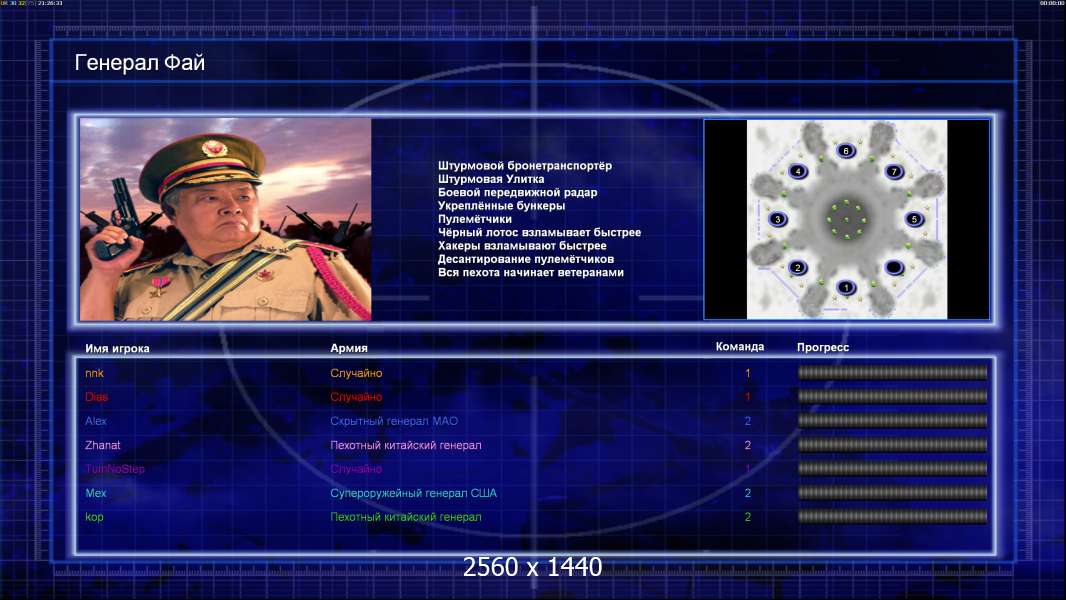Click 'Хакеры взламывают быстрее' line
1066x600 pixels.
[x=522, y=246]
